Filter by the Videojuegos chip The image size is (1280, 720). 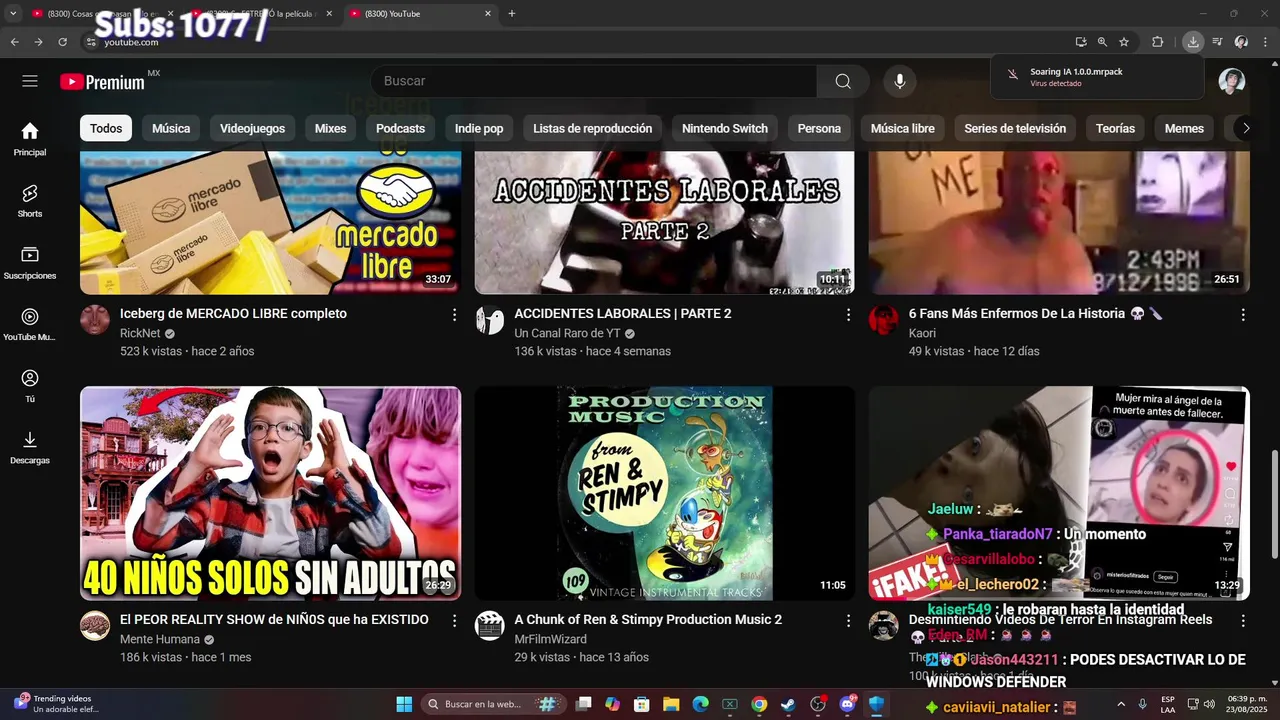(x=252, y=128)
